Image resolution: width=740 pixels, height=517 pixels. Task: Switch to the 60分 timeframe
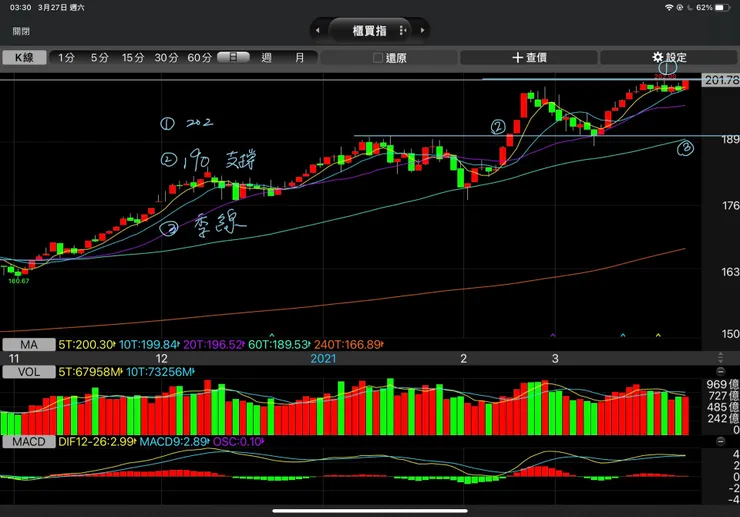[199, 58]
